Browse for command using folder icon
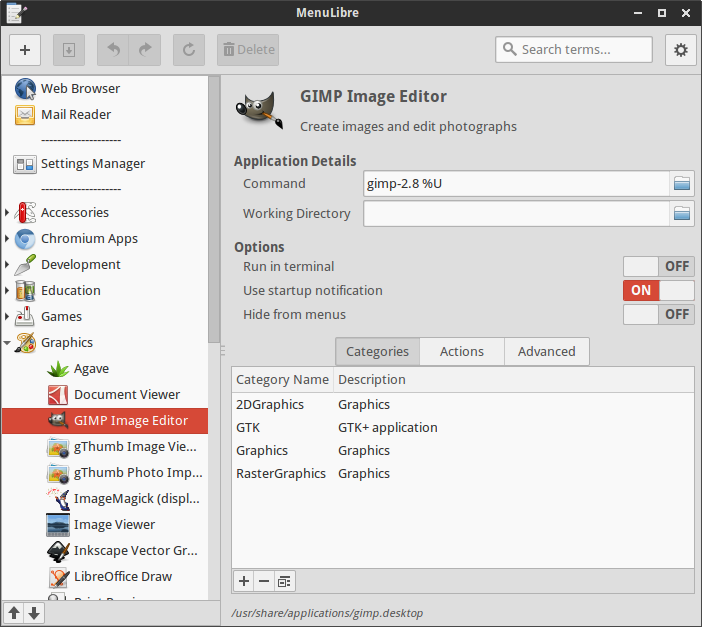 point(682,183)
